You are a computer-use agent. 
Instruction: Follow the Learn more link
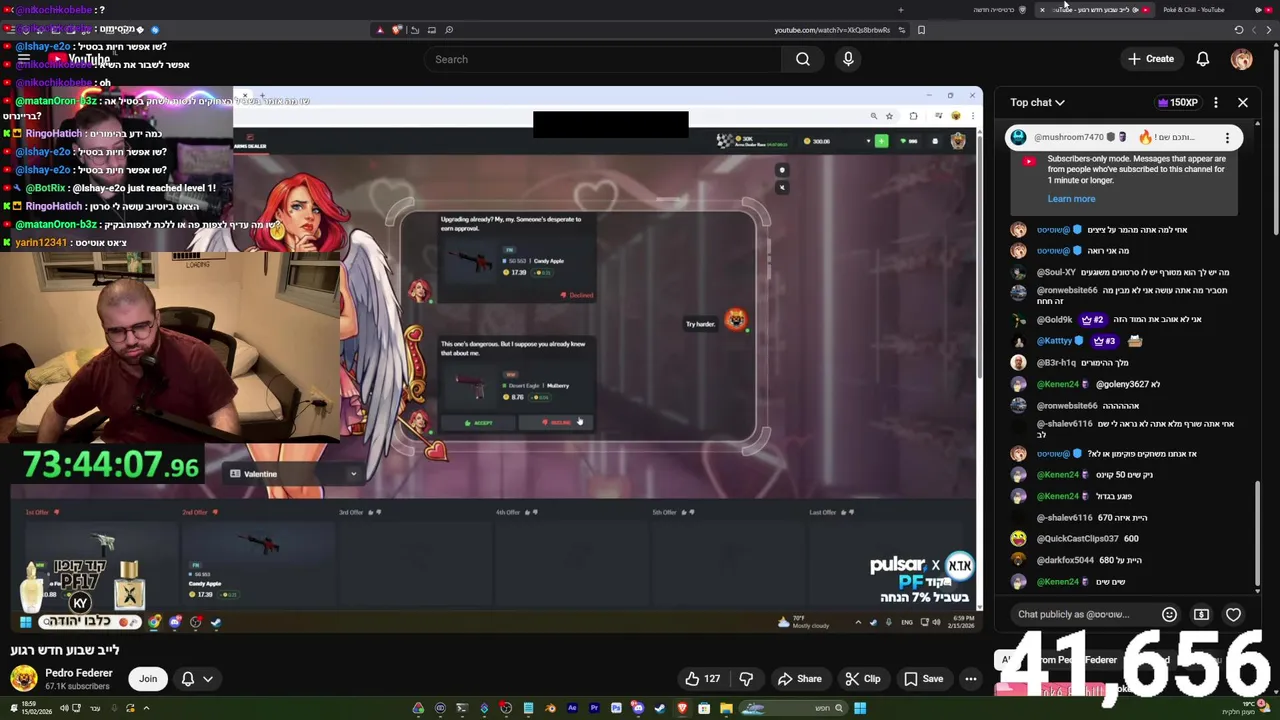(x=1071, y=199)
